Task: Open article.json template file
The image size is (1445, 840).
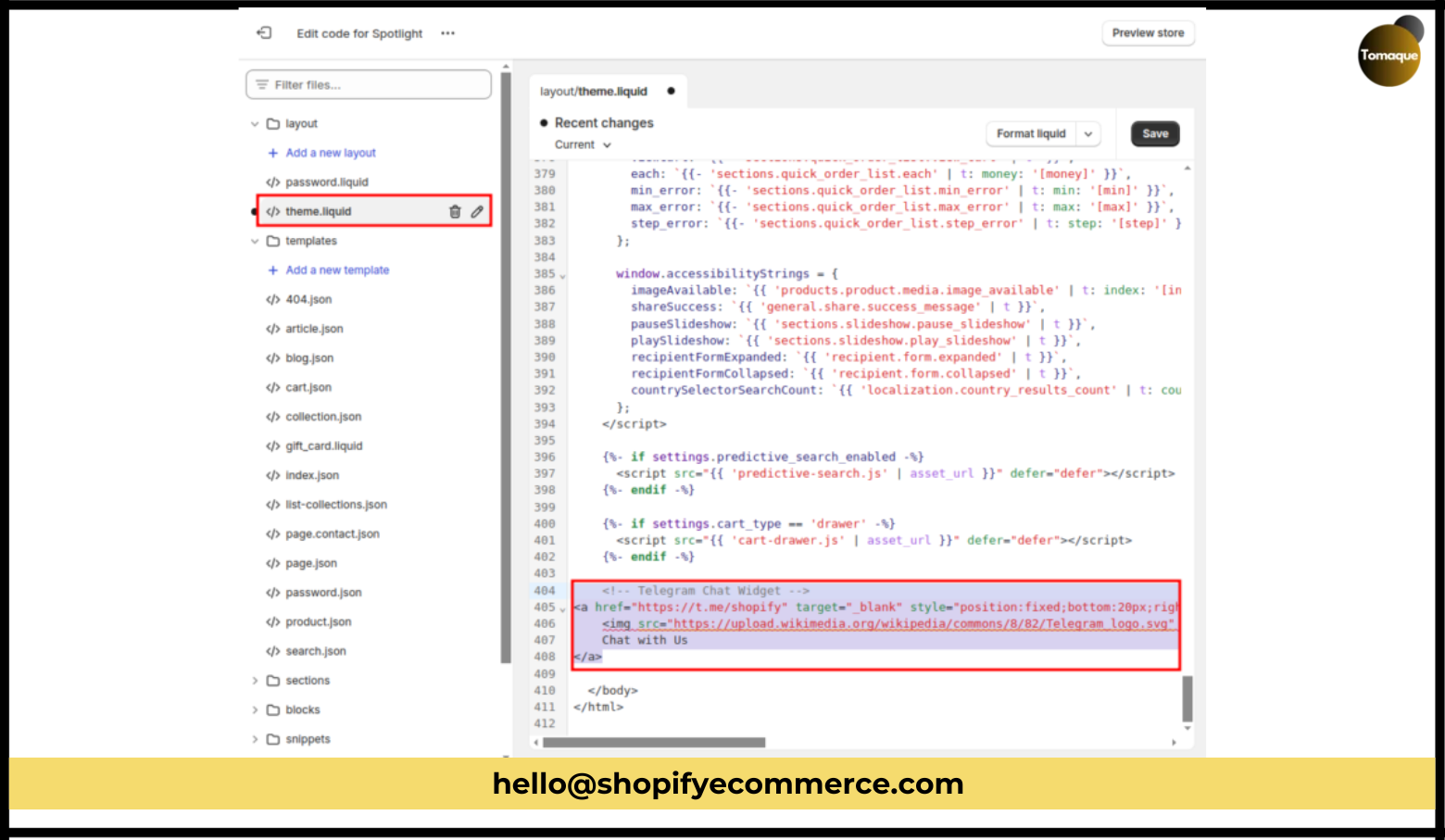Action: tap(314, 329)
